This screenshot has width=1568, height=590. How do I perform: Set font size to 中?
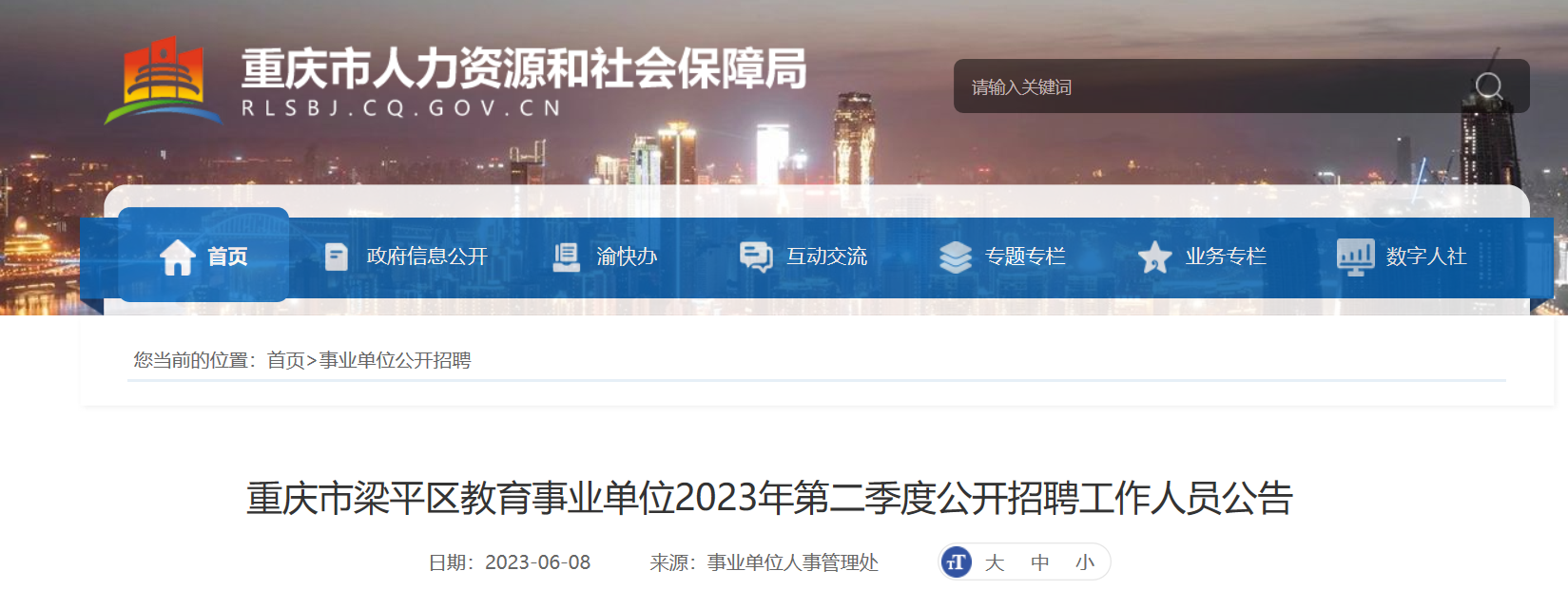pos(1040,562)
